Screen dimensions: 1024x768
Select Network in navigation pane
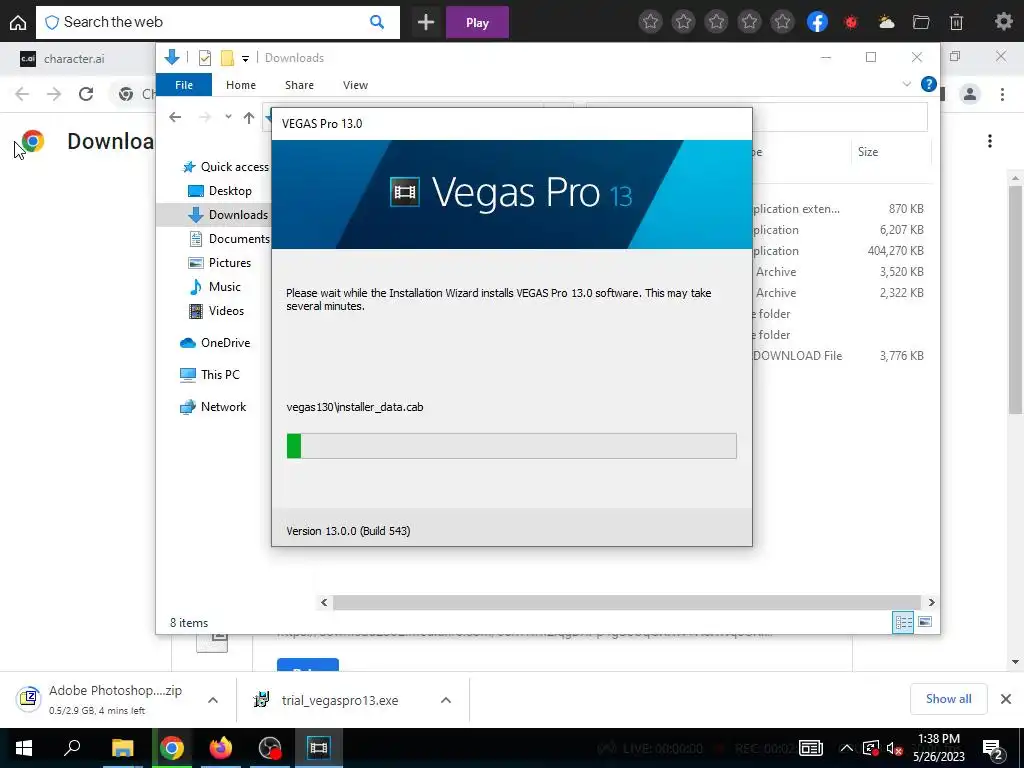213,407
